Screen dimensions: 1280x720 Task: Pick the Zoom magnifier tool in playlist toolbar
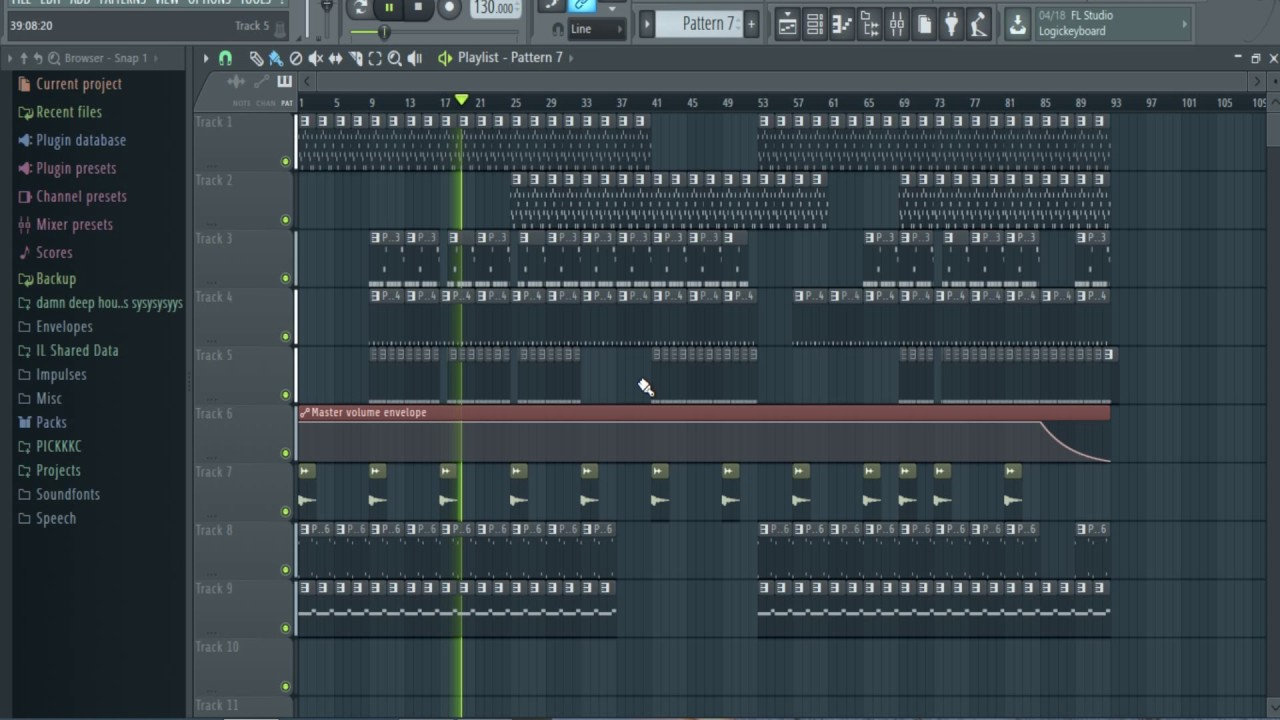coord(395,58)
